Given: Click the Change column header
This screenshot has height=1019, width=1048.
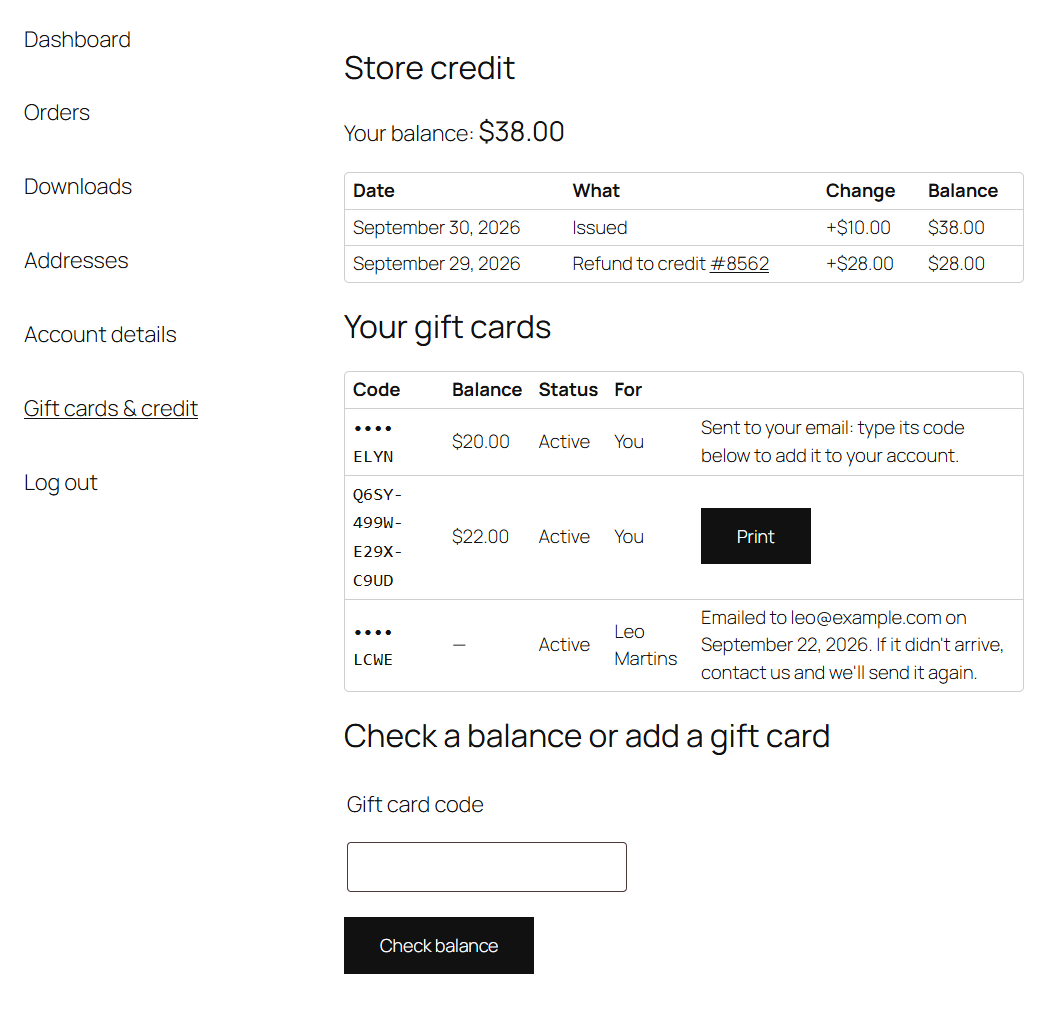Looking at the screenshot, I should (860, 191).
